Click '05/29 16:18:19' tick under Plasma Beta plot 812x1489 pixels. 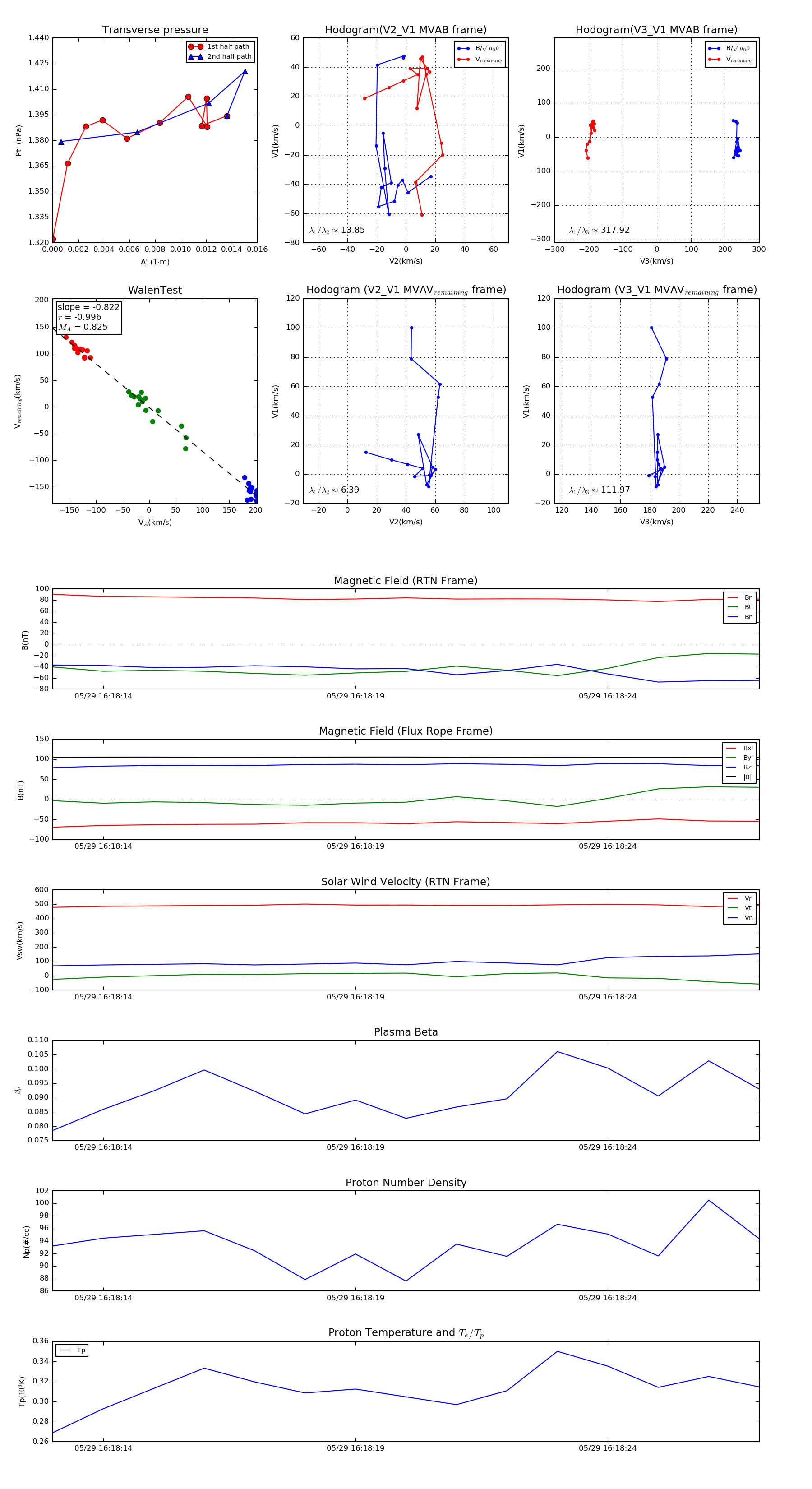point(355,1147)
